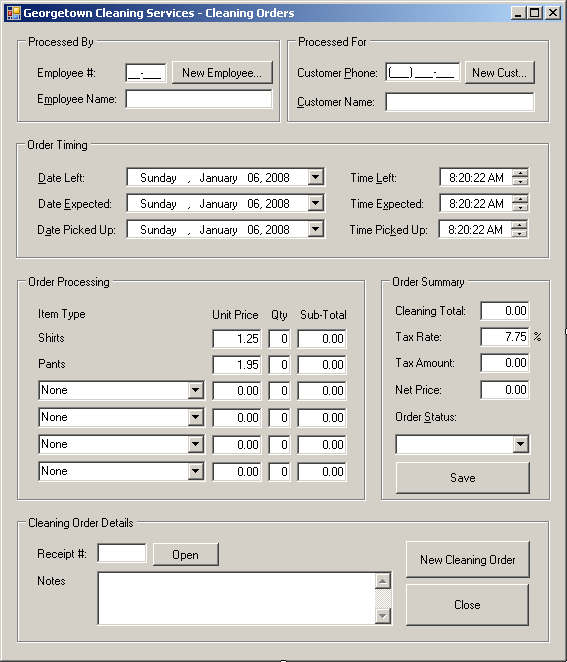Decrease Time Expected with the down spinner arrow
The width and height of the screenshot is (567, 662).
click(520, 208)
